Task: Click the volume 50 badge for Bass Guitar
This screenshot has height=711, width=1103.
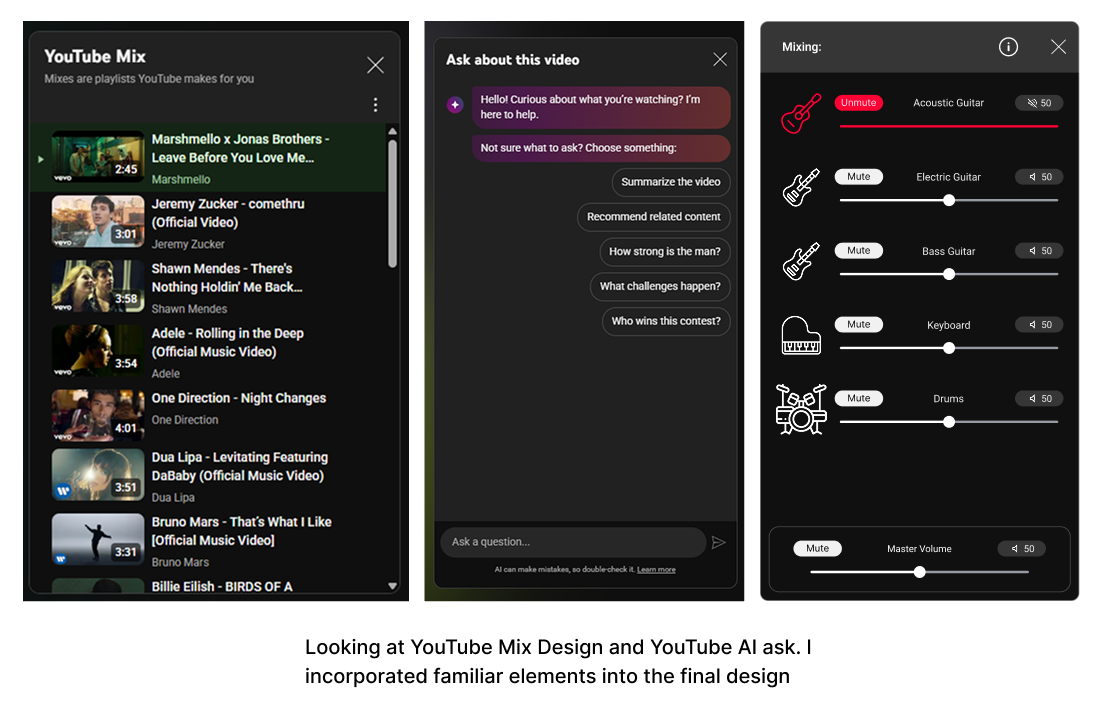Action: tap(1039, 251)
